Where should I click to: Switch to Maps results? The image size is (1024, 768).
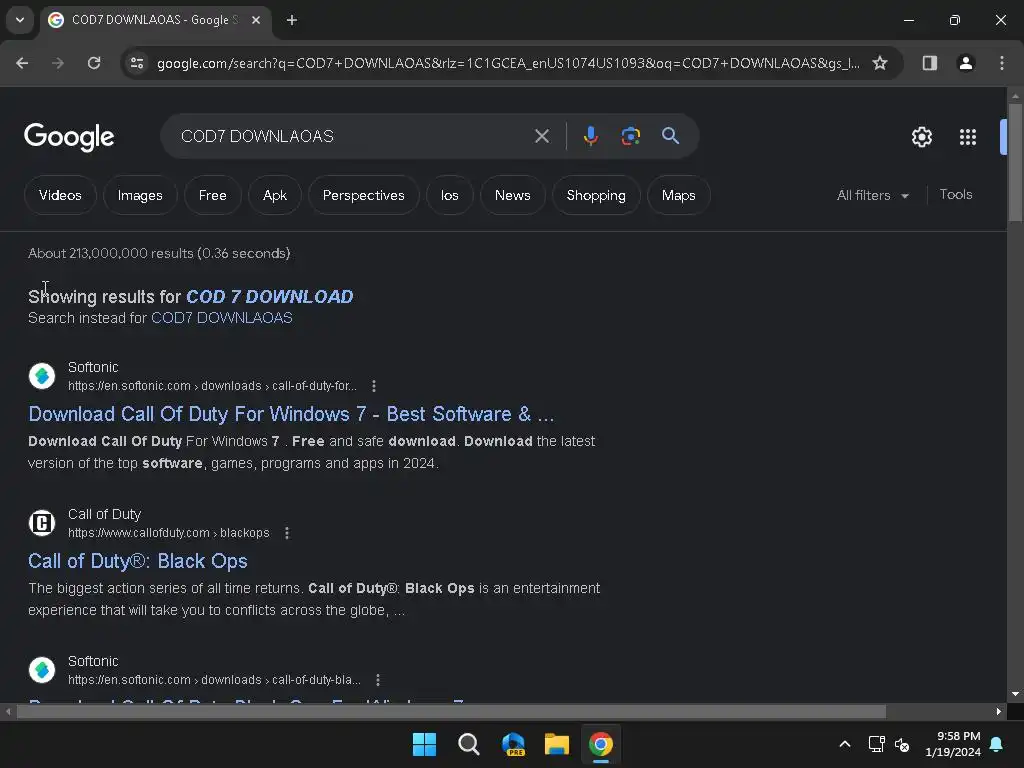pos(678,195)
